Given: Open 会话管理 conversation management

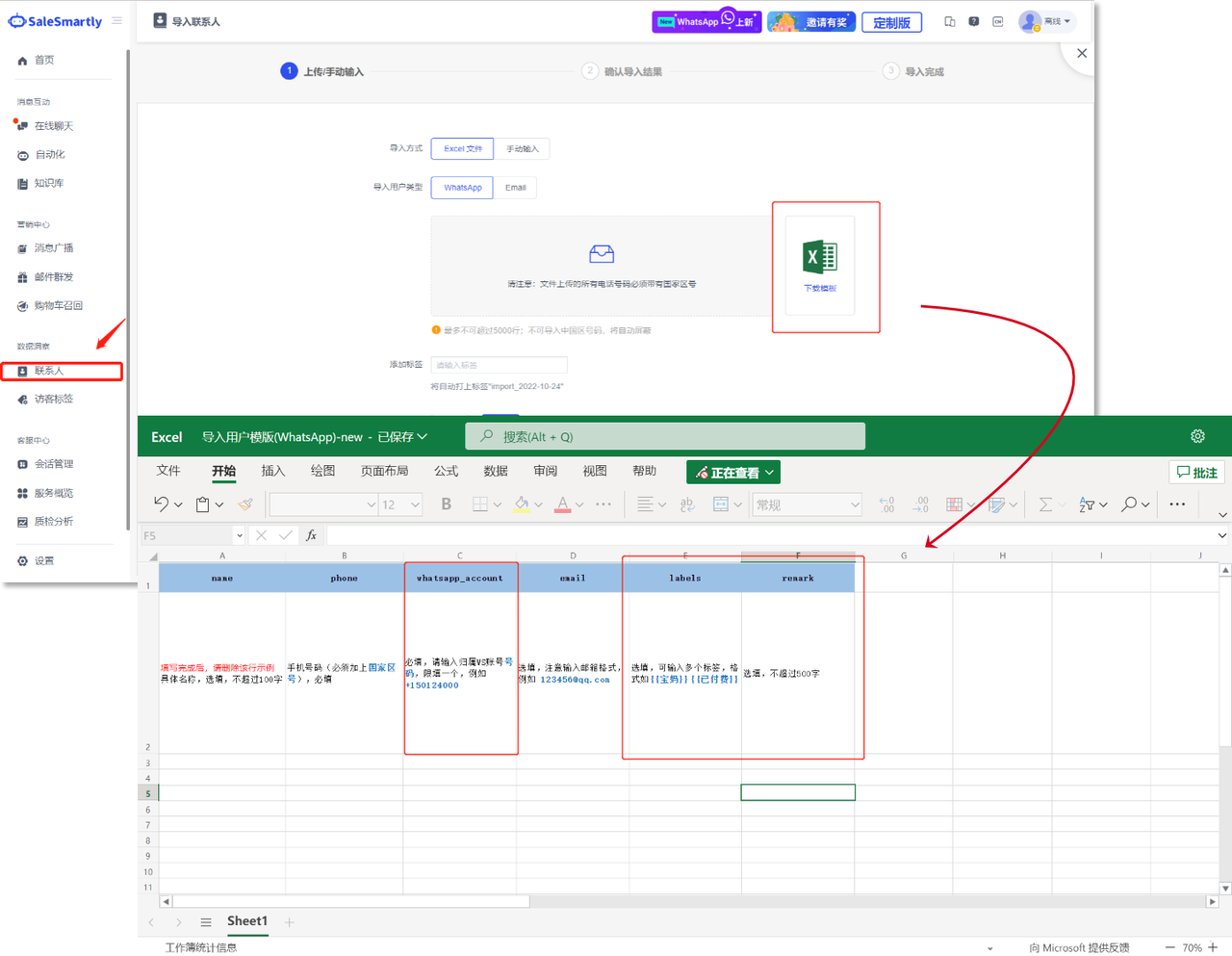Looking at the screenshot, I should (53, 464).
